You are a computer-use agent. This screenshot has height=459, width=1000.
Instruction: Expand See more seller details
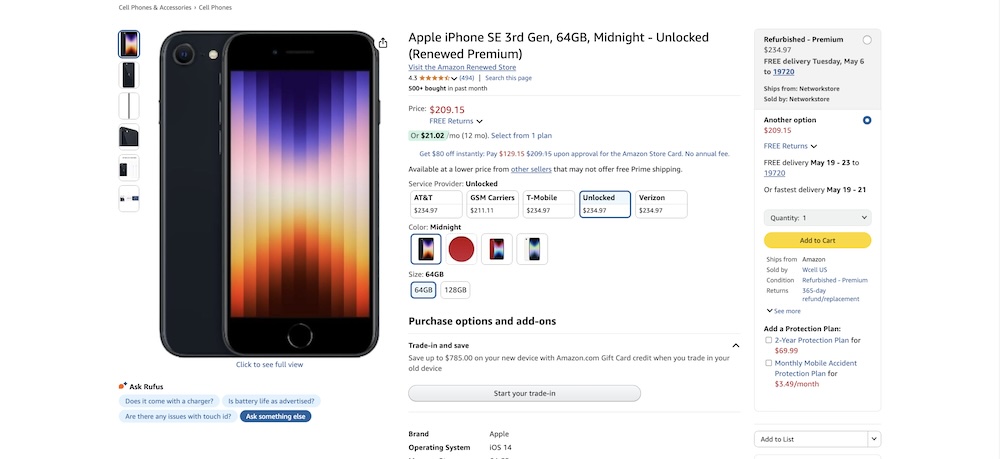[783, 311]
